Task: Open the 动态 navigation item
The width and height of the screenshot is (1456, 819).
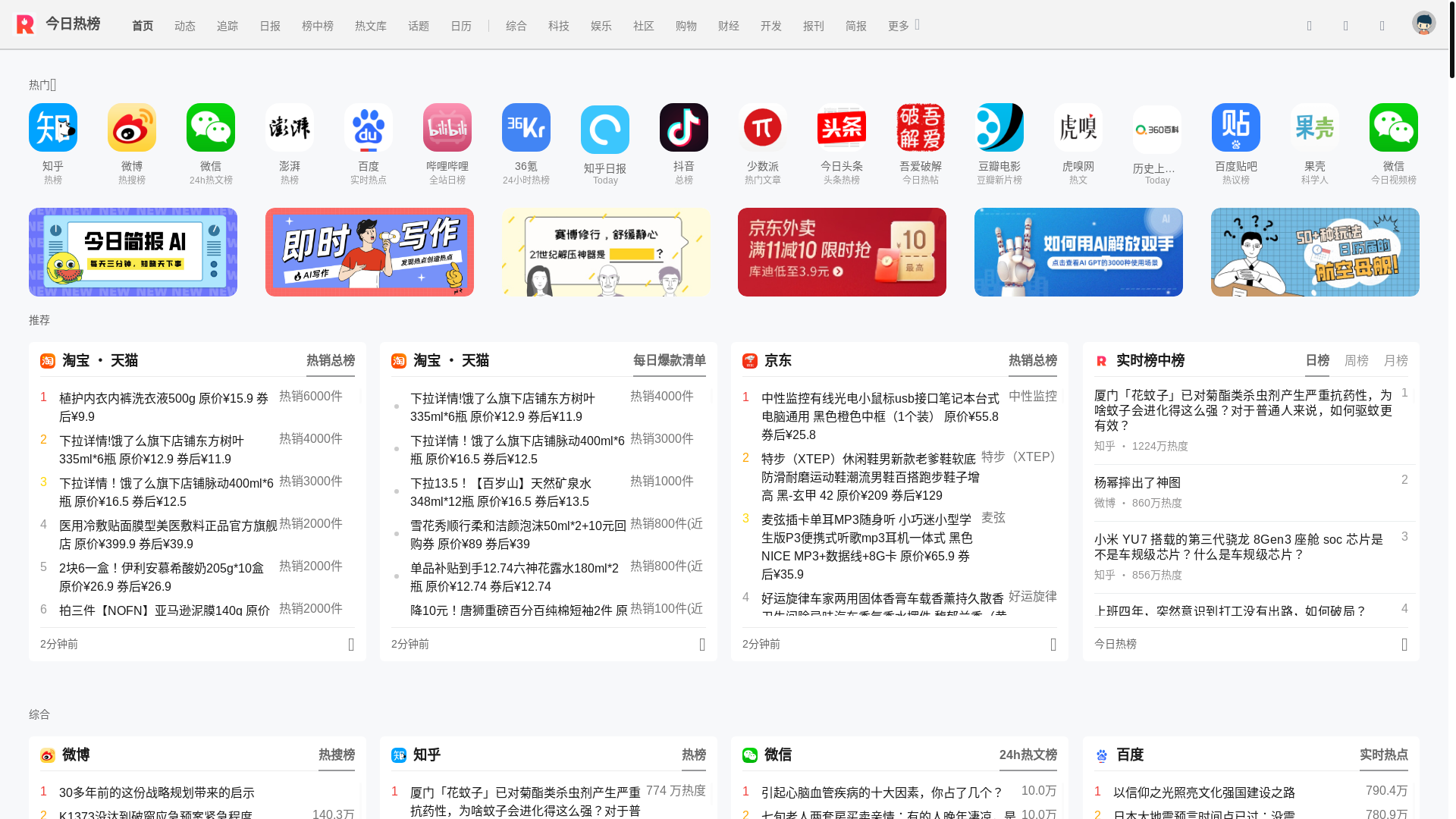Action: (x=185, y=26)
